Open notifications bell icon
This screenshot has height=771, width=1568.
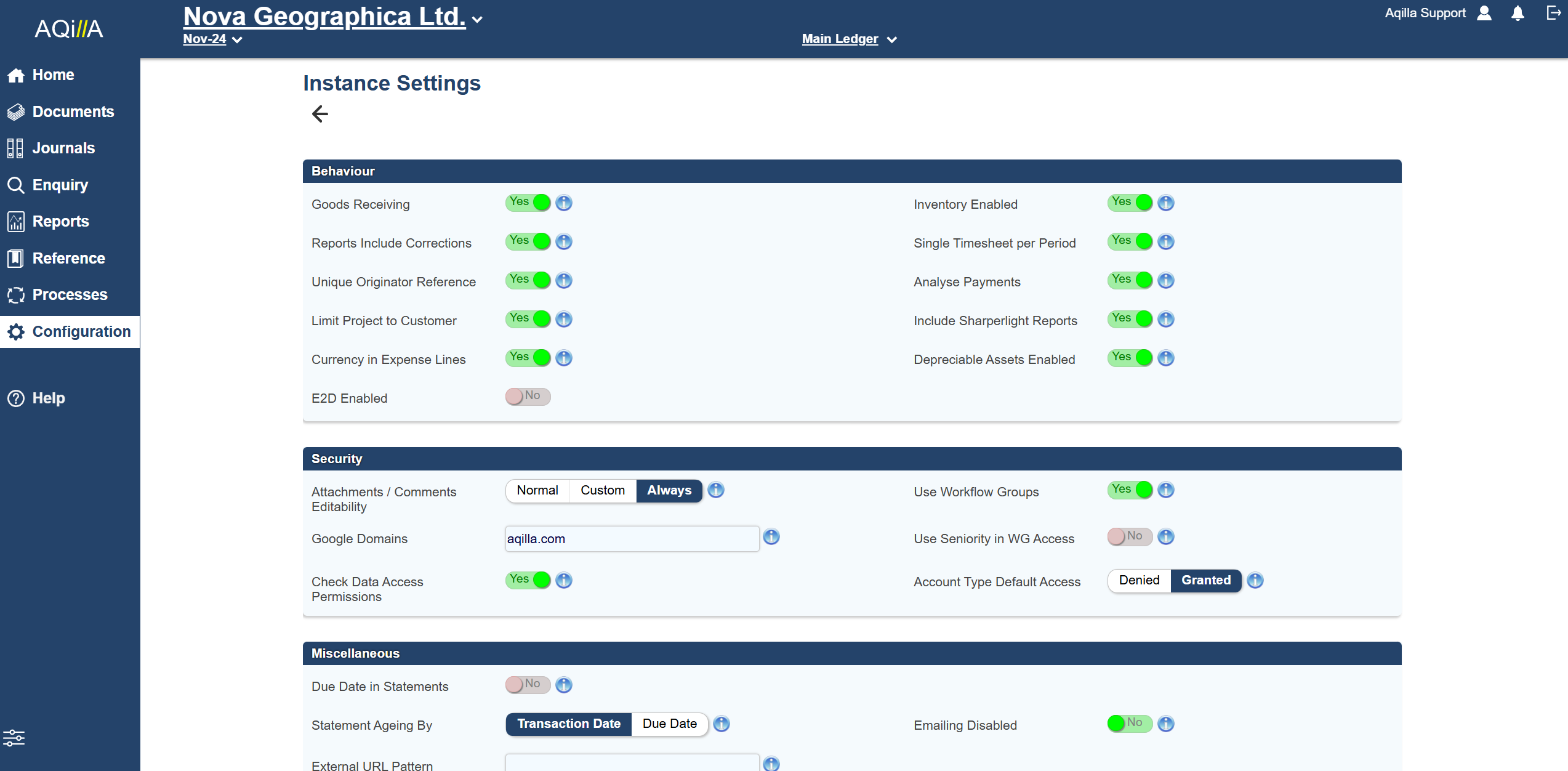click(x=1518, y=14)
